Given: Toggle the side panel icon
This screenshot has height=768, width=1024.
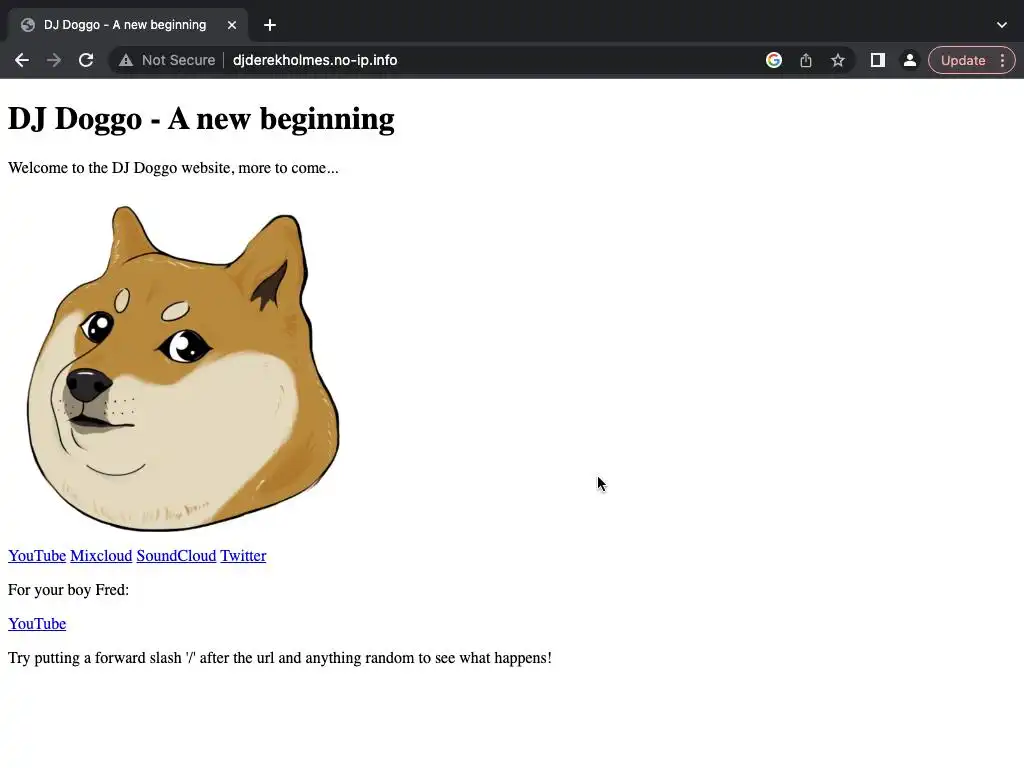Looking at the screenshot, I should [878, 60].
